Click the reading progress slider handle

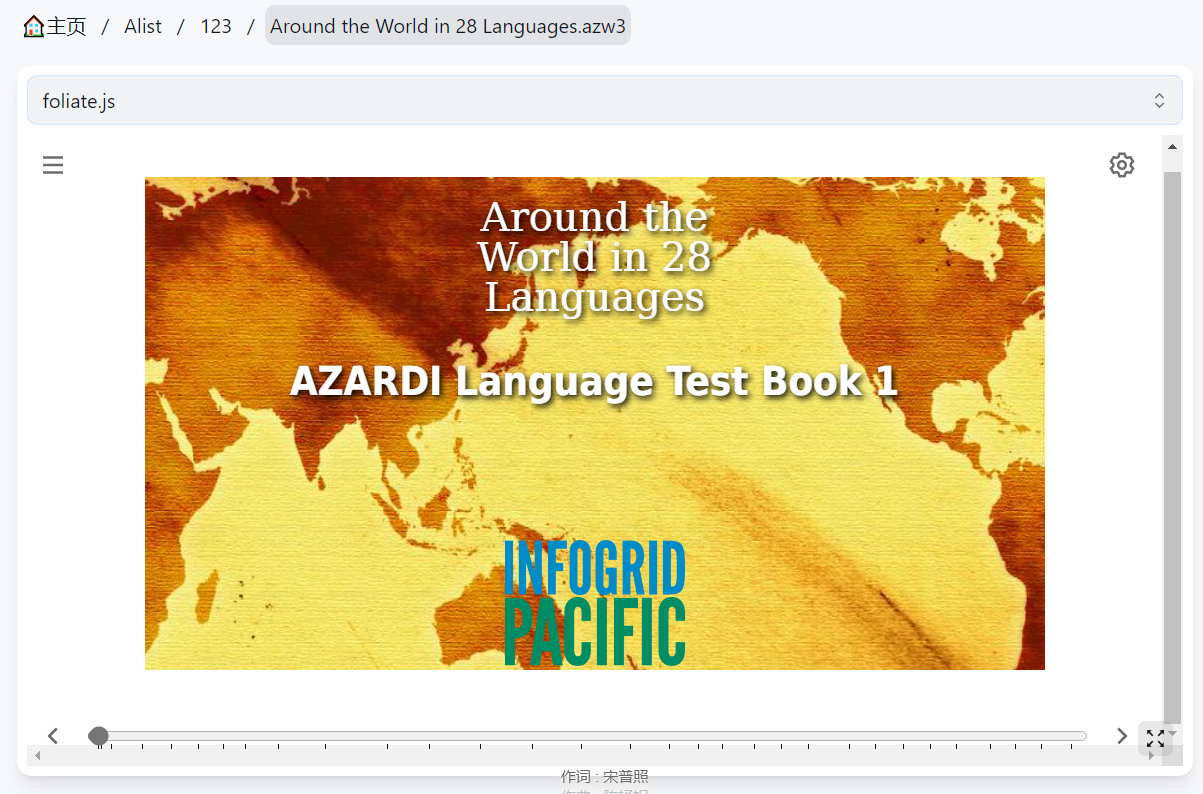[98, 736]
